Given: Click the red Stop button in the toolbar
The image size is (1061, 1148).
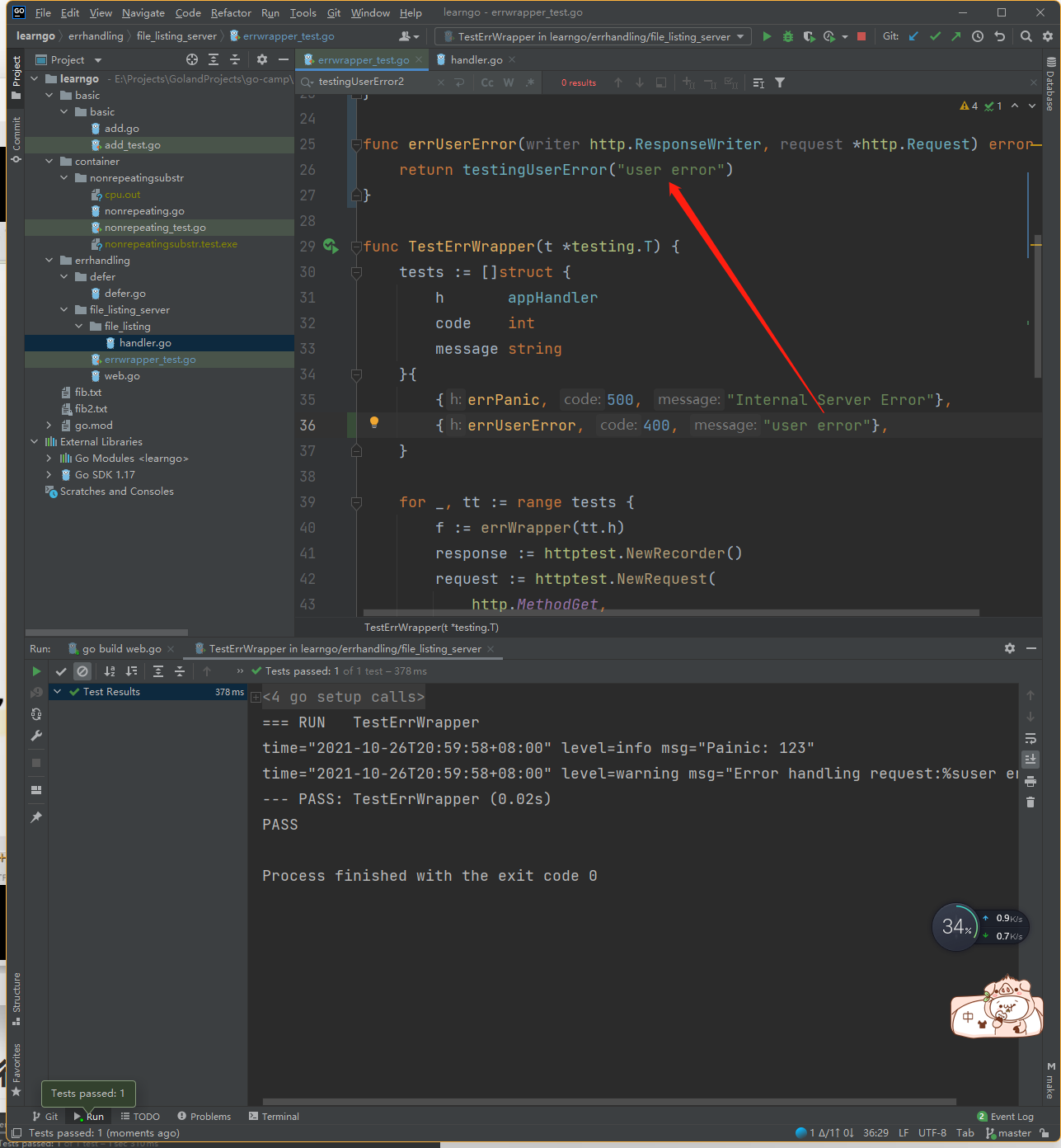Looking at the screenshot, I should 861,36.
